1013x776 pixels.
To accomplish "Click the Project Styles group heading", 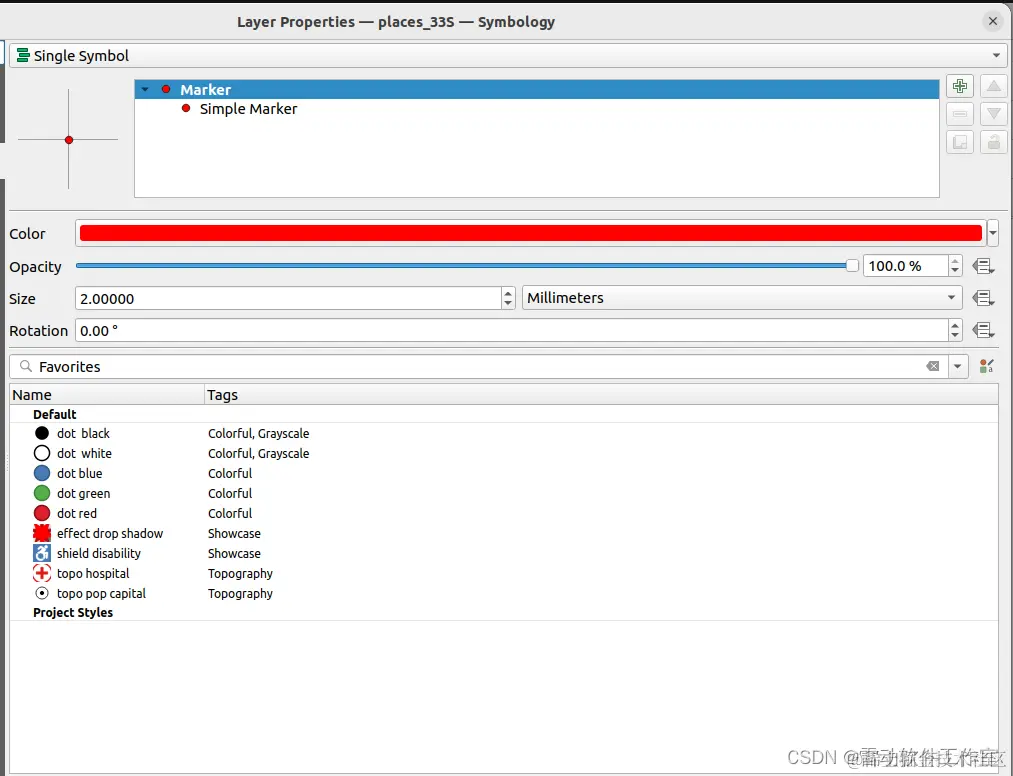I will coord(73,613).
